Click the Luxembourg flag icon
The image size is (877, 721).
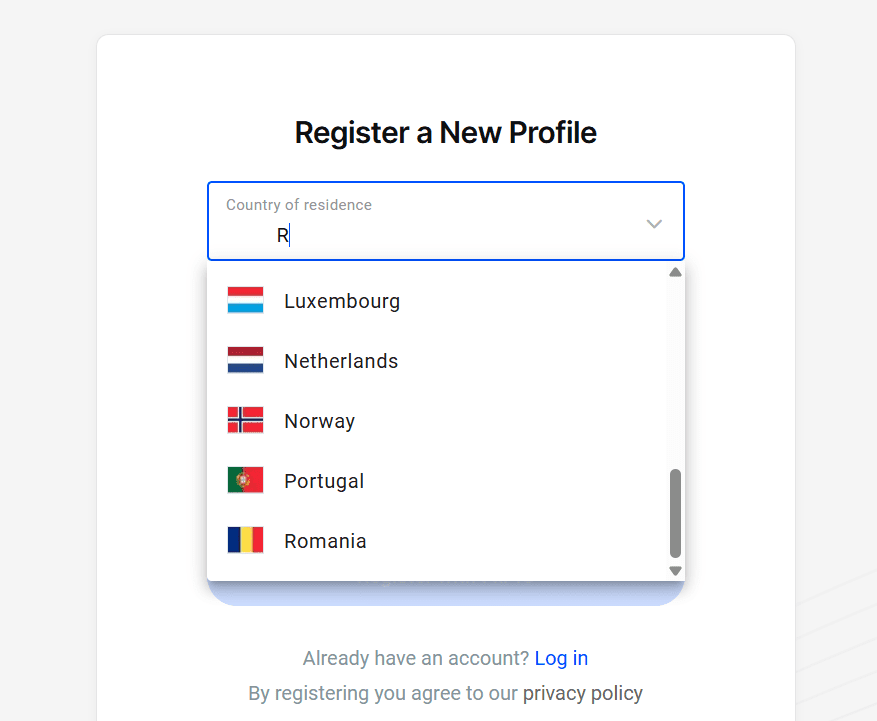[x=245, y=301]
